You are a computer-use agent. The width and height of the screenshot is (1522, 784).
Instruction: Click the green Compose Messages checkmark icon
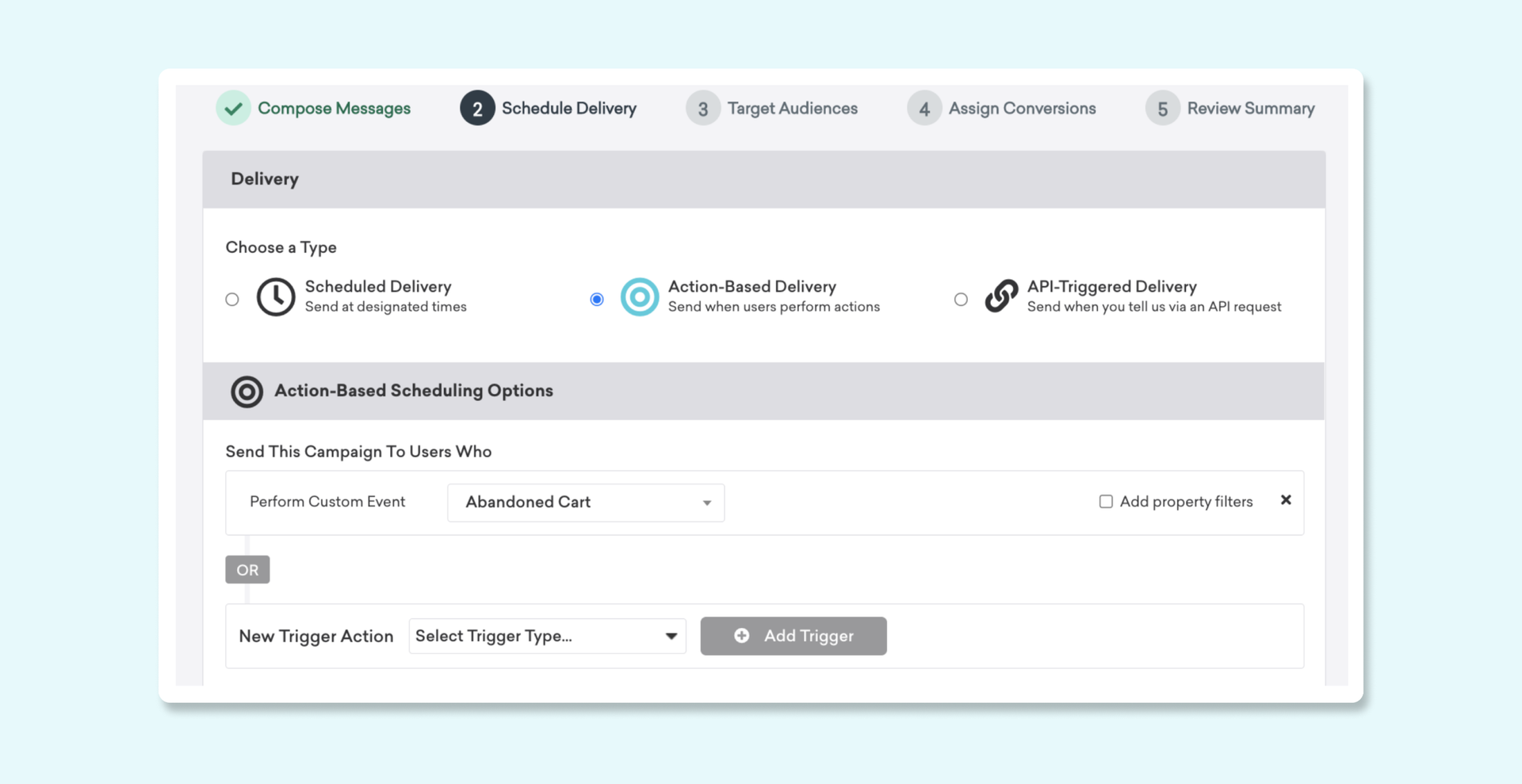coord(233,109)
